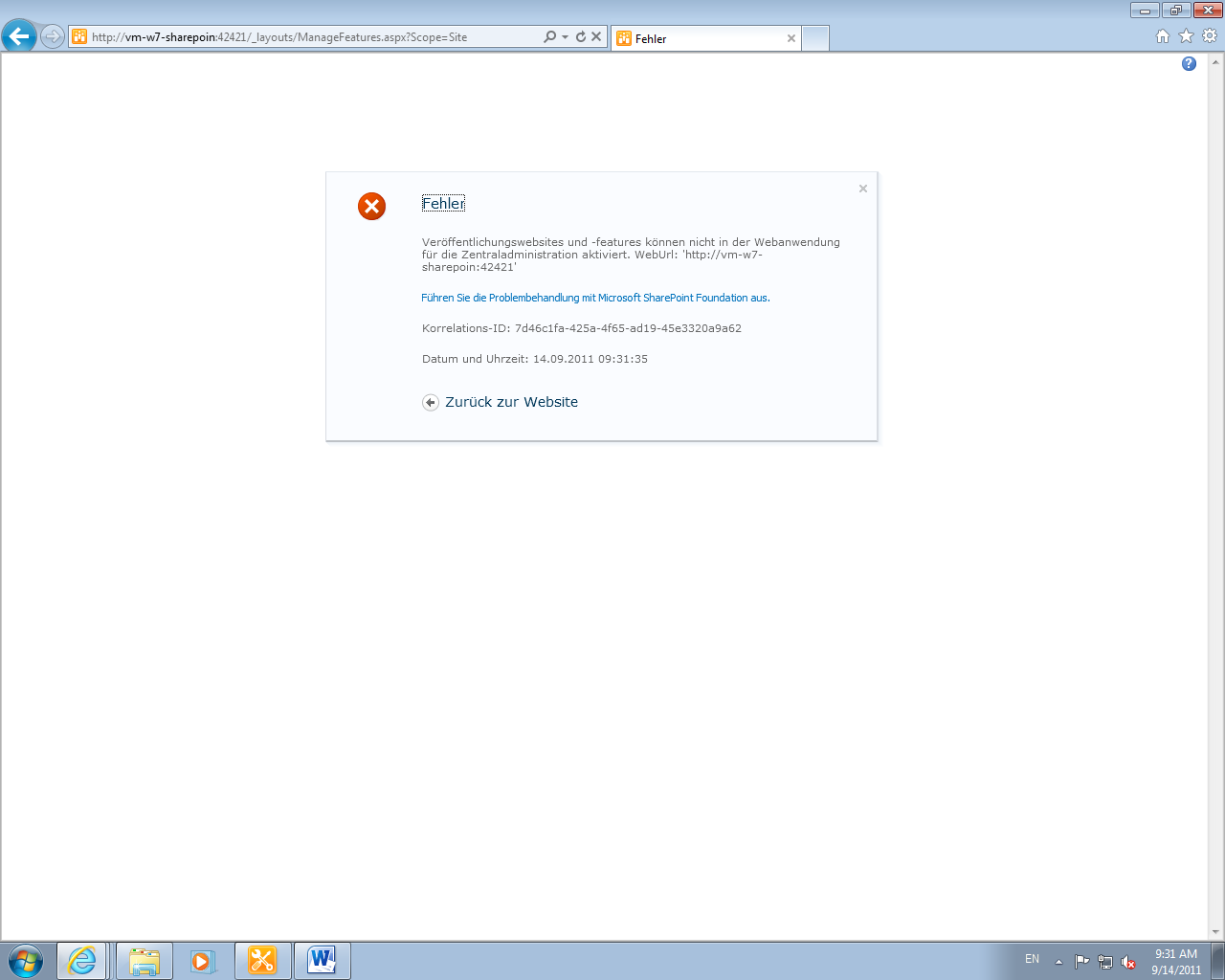Refresh the page with reload icon

[x=581, y=36]
